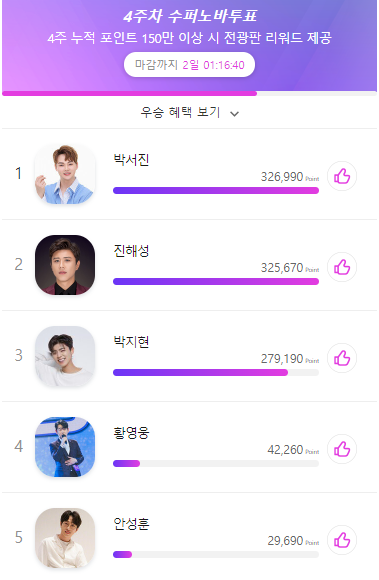
Task: Vote thumbs-up for 박서진
Action: coord(342,176)
